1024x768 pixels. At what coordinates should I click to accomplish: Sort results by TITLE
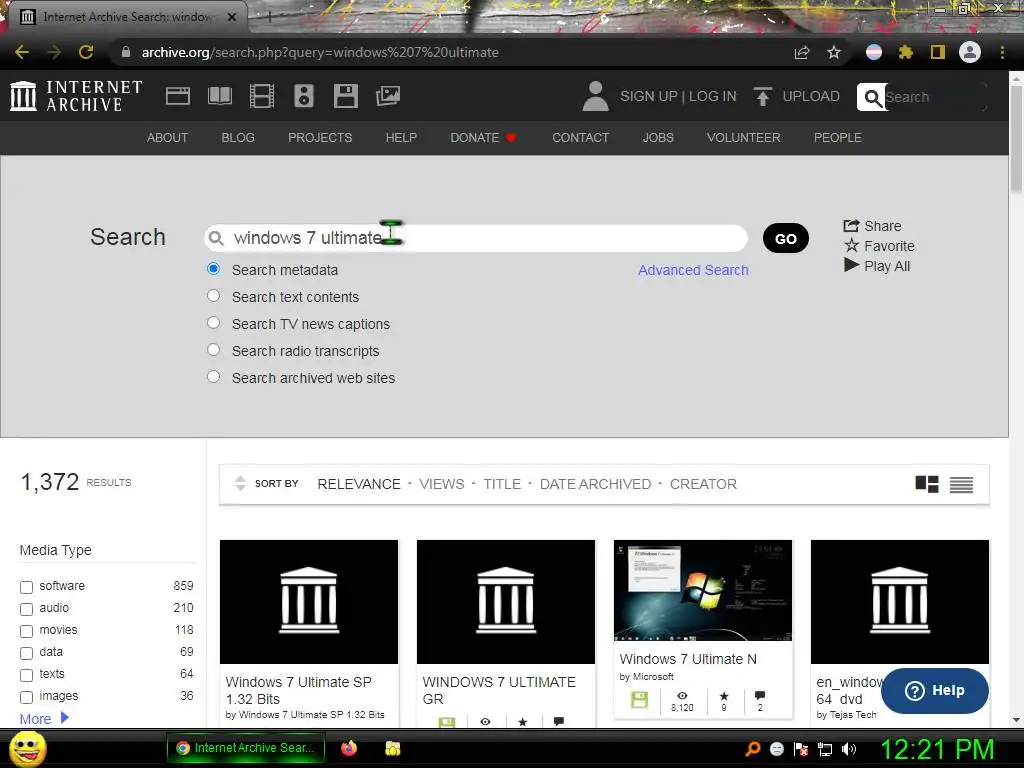[502, 484]
